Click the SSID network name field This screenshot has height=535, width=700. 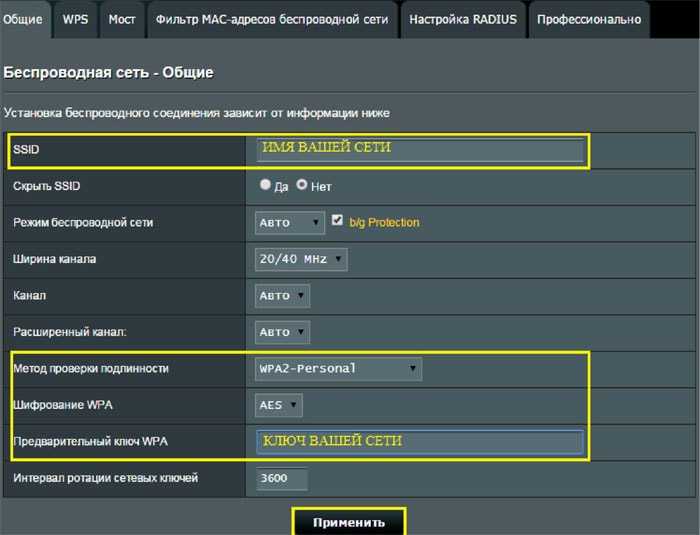(x=420, y=150)
